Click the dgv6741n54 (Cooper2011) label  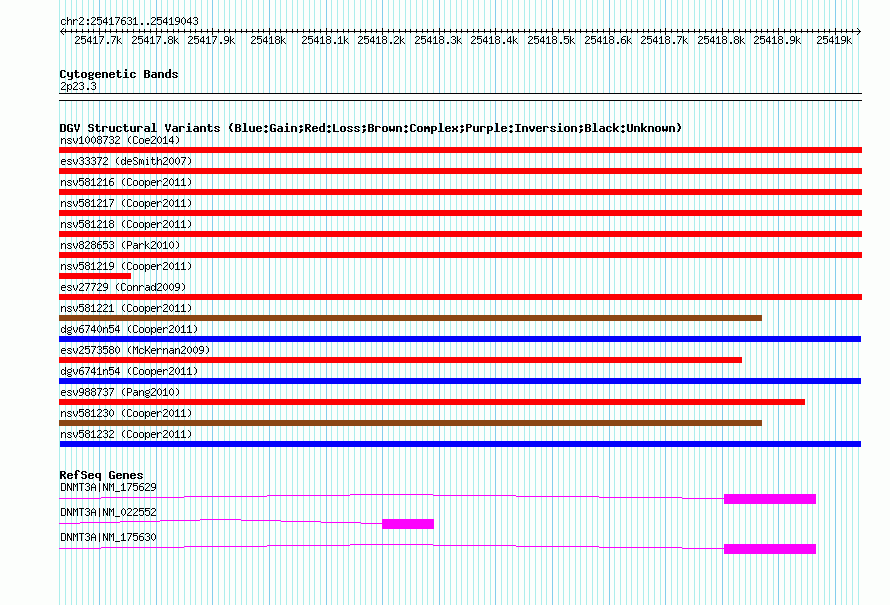(129, 371)
